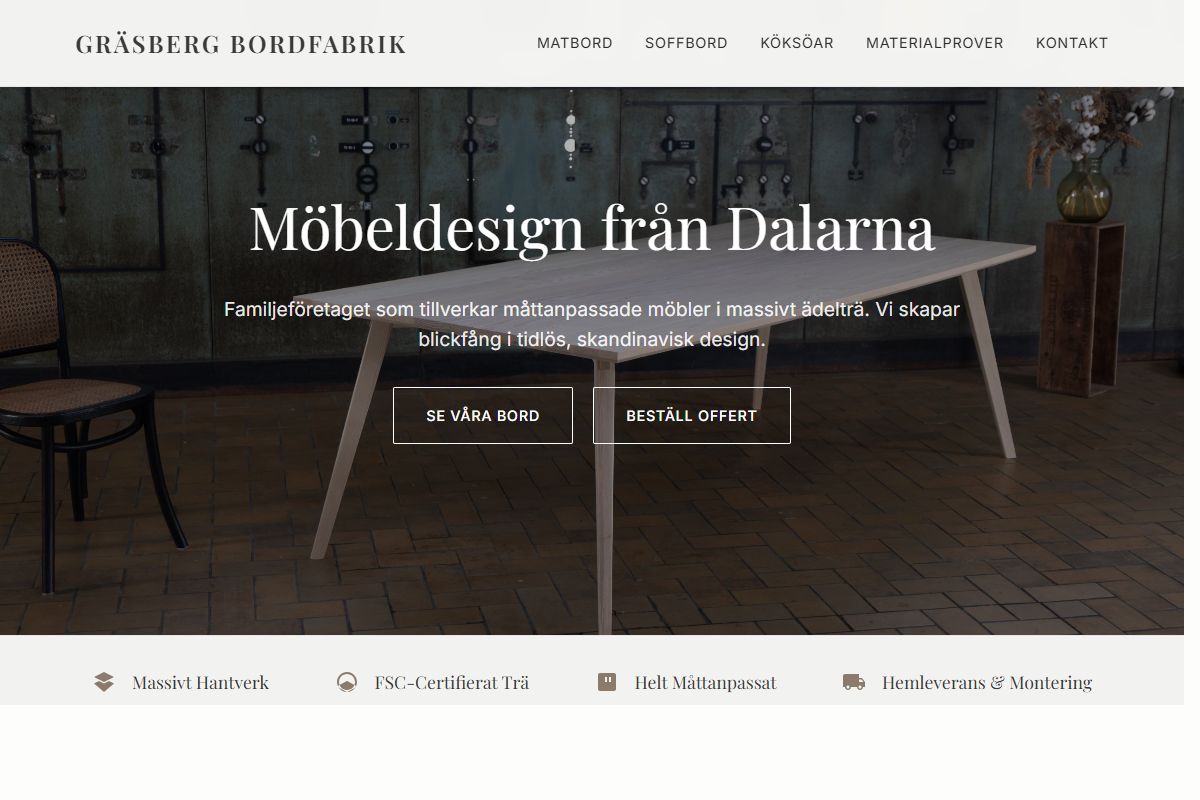Click the Massivt Hantverk label

[200, 682]
